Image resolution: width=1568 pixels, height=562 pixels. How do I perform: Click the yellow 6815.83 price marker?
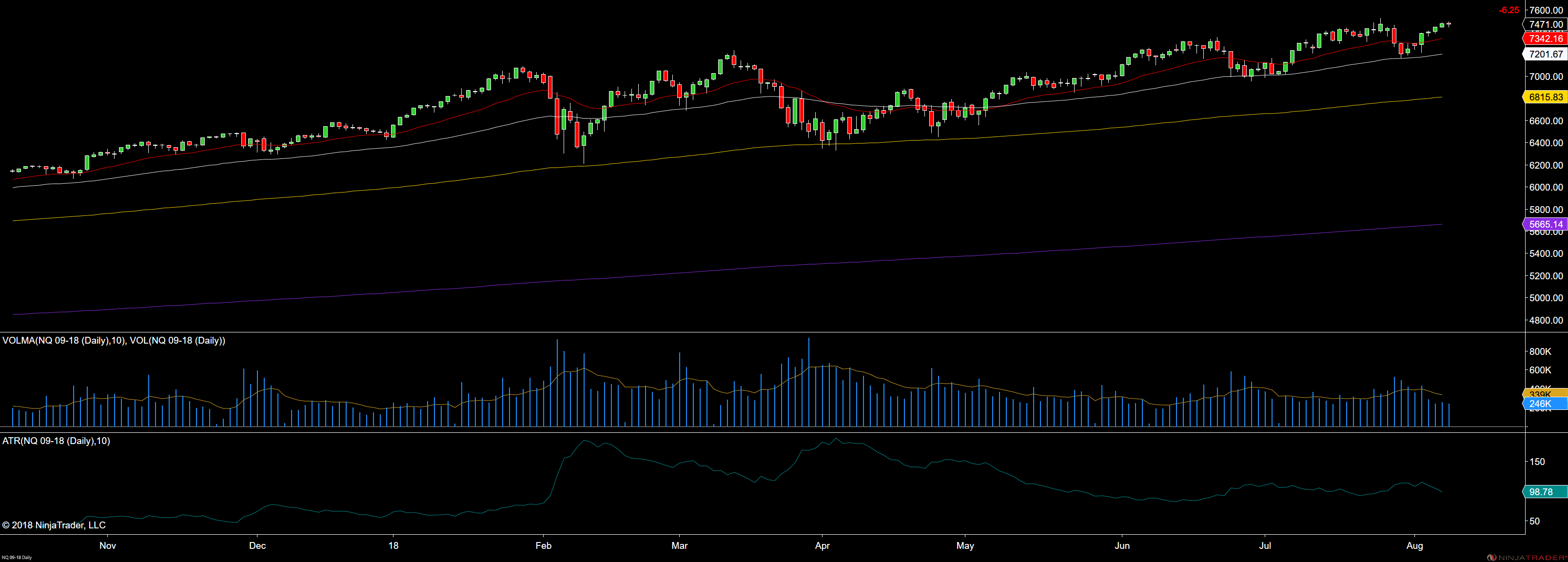[x=1546, y=97]
